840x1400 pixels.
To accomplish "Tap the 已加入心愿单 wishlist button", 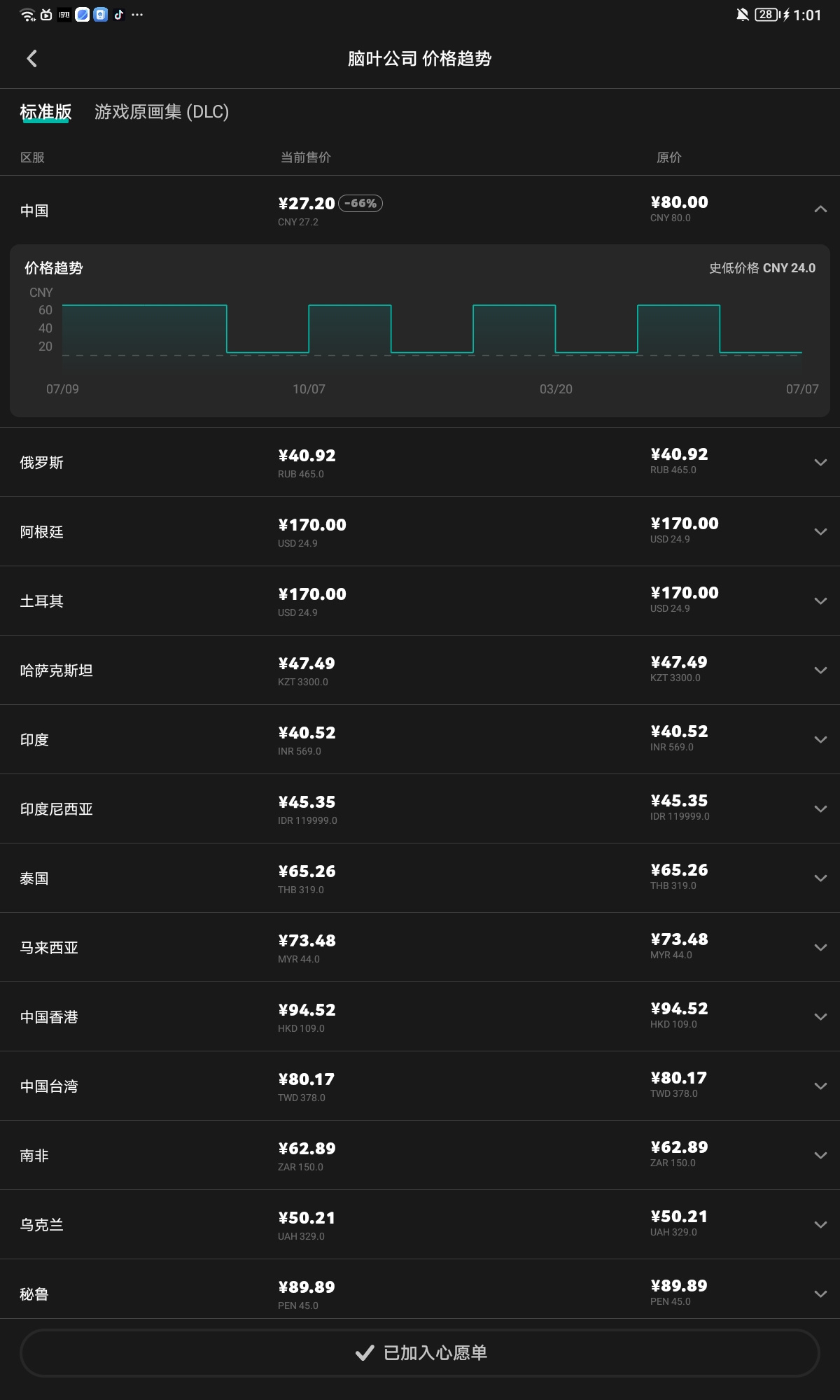I will point(420,1352).
